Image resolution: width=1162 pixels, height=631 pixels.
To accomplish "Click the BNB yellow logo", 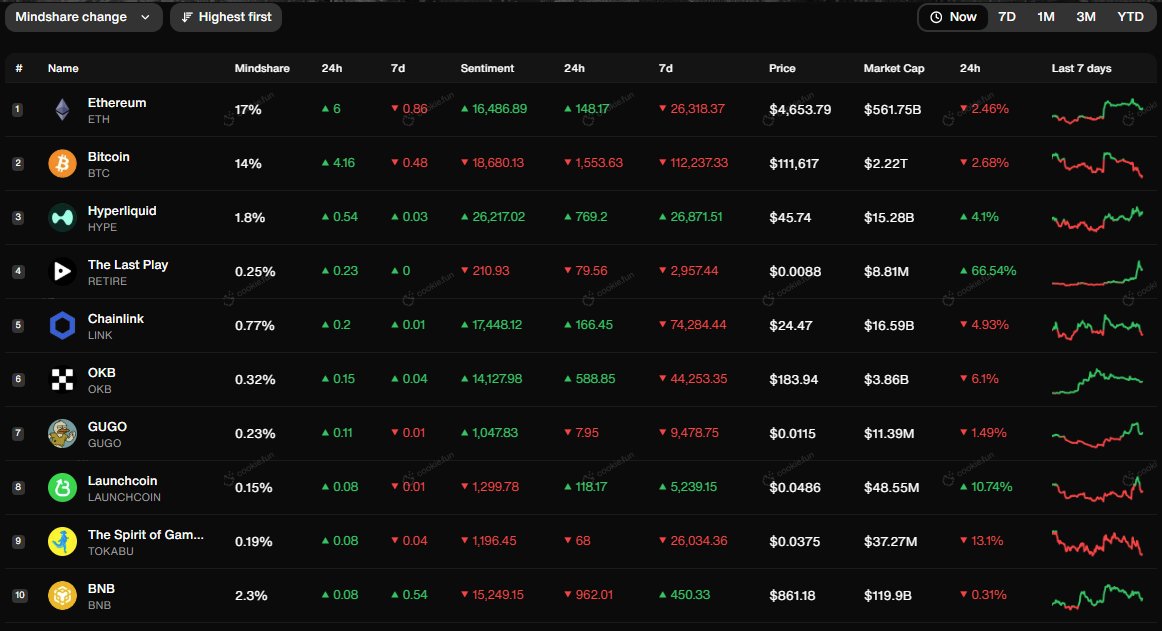I will coord(62,595).
